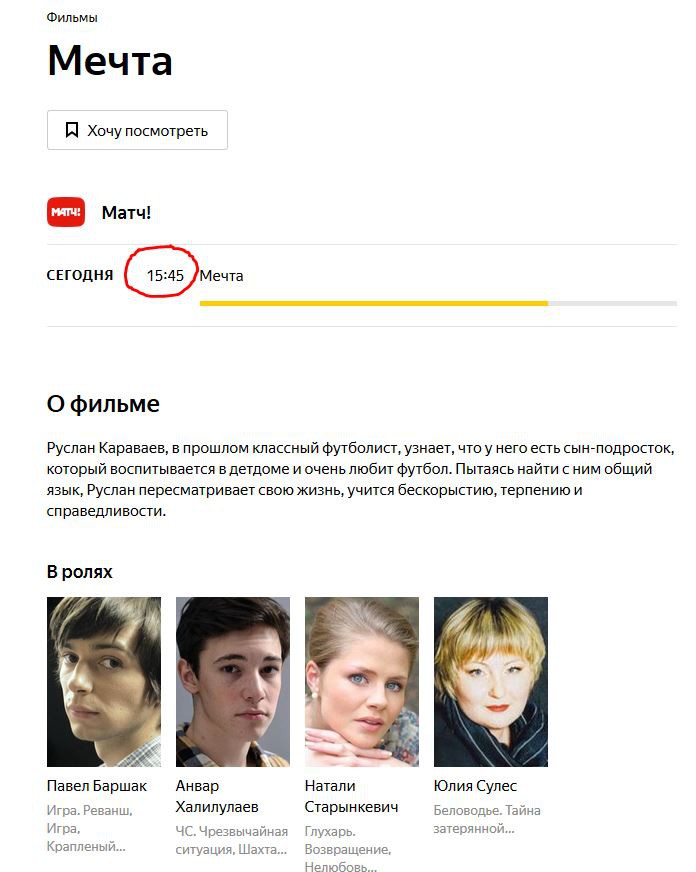Click the red Матч! channel logo
The image size is (696, 872).
pyautogui.click(x=66, y=212)
